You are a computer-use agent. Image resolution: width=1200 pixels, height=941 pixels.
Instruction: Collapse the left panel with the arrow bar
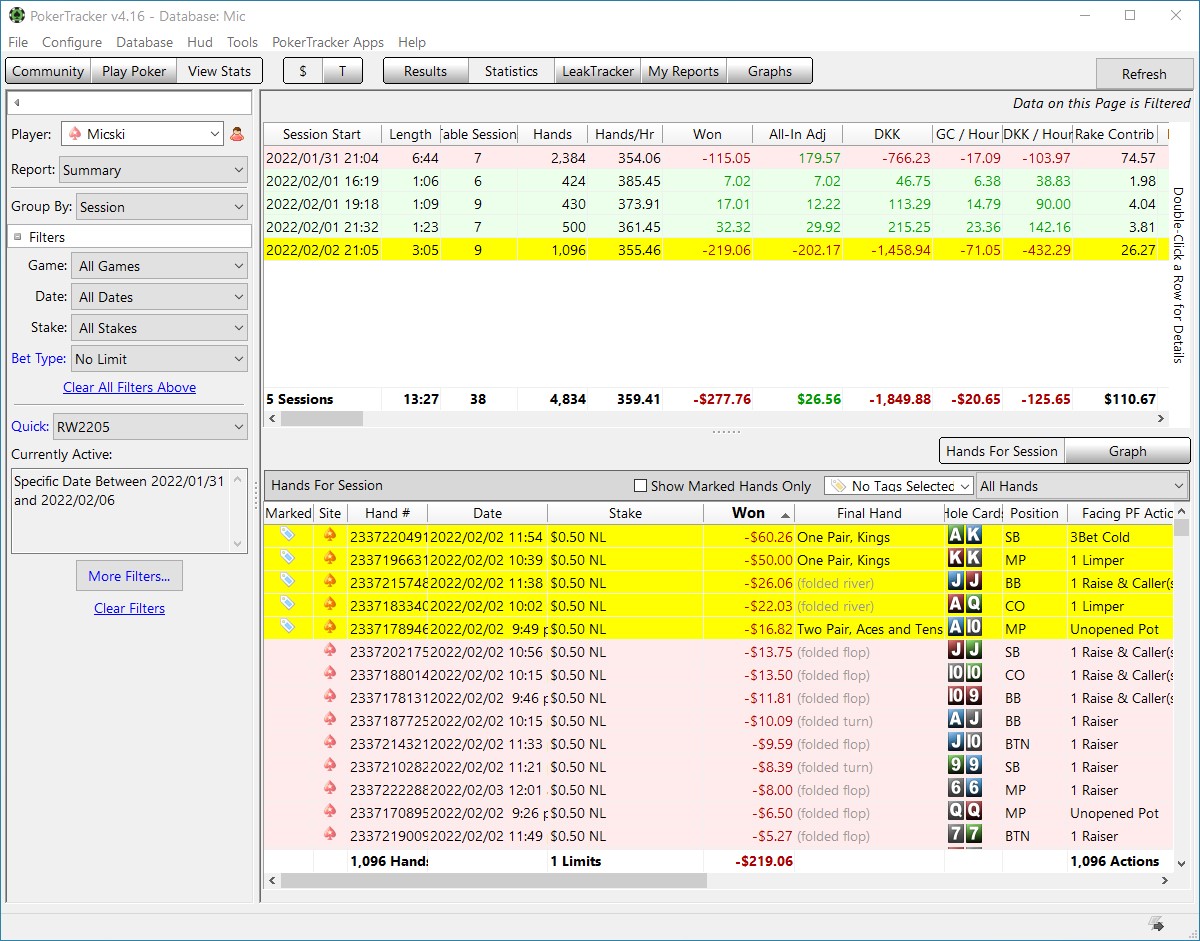129,102
